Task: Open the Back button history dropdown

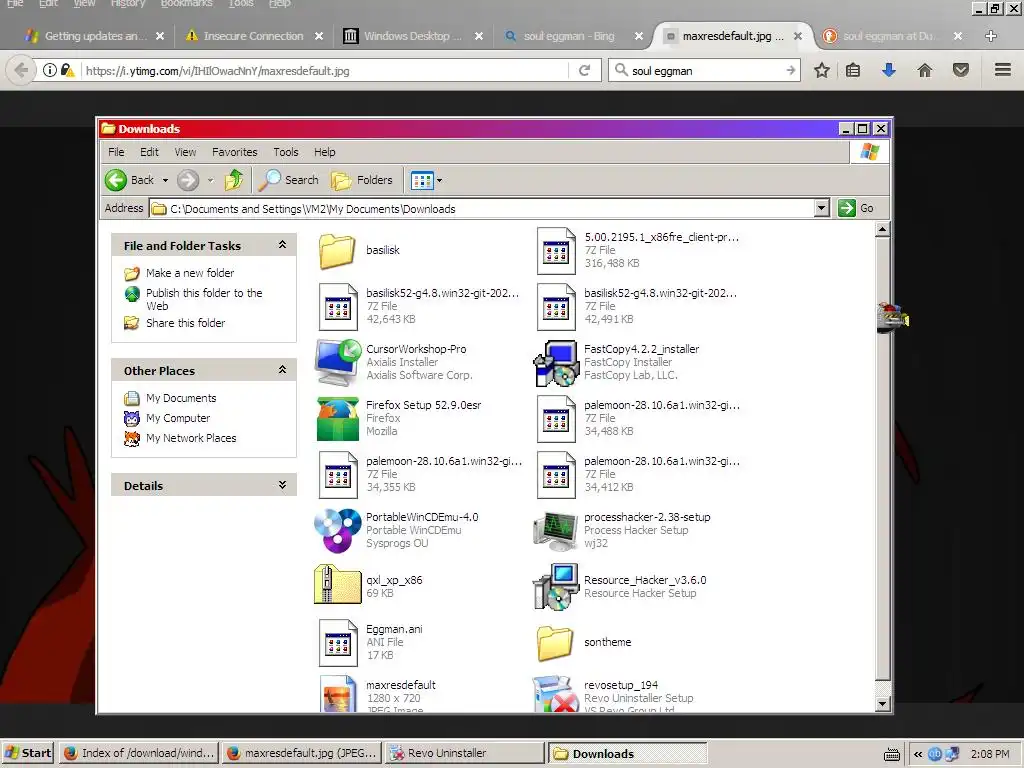Action: [165, 180]
